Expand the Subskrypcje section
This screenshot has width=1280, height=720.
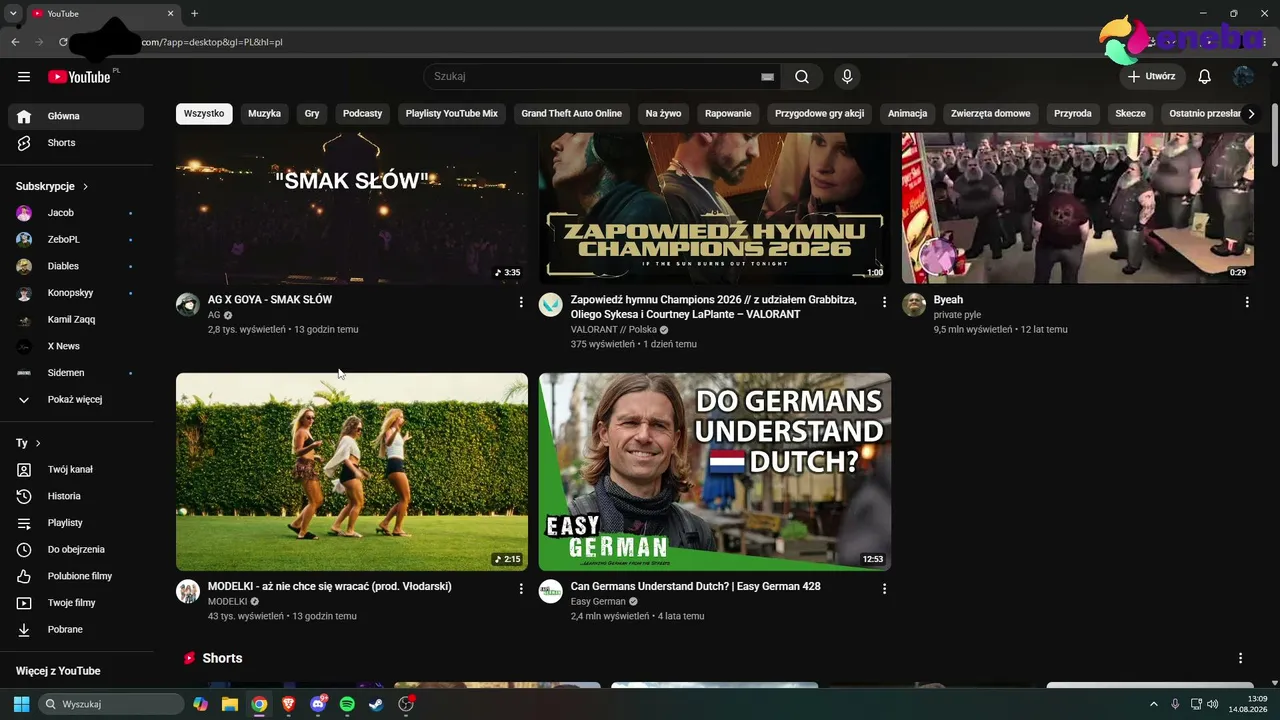click(53, 186)
